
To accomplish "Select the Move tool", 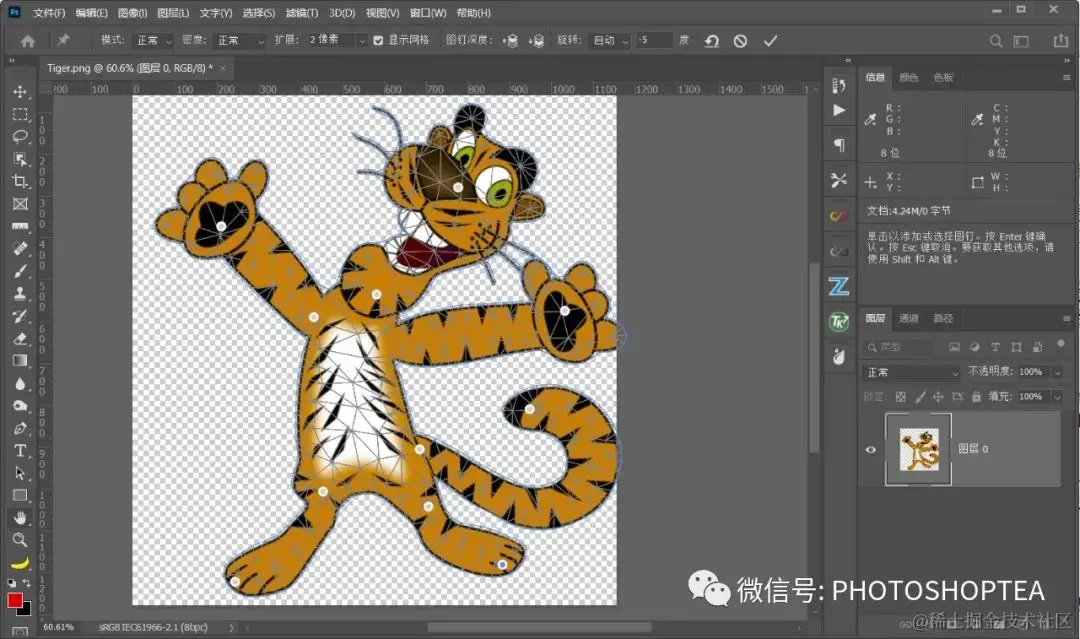I will (20, 92).
